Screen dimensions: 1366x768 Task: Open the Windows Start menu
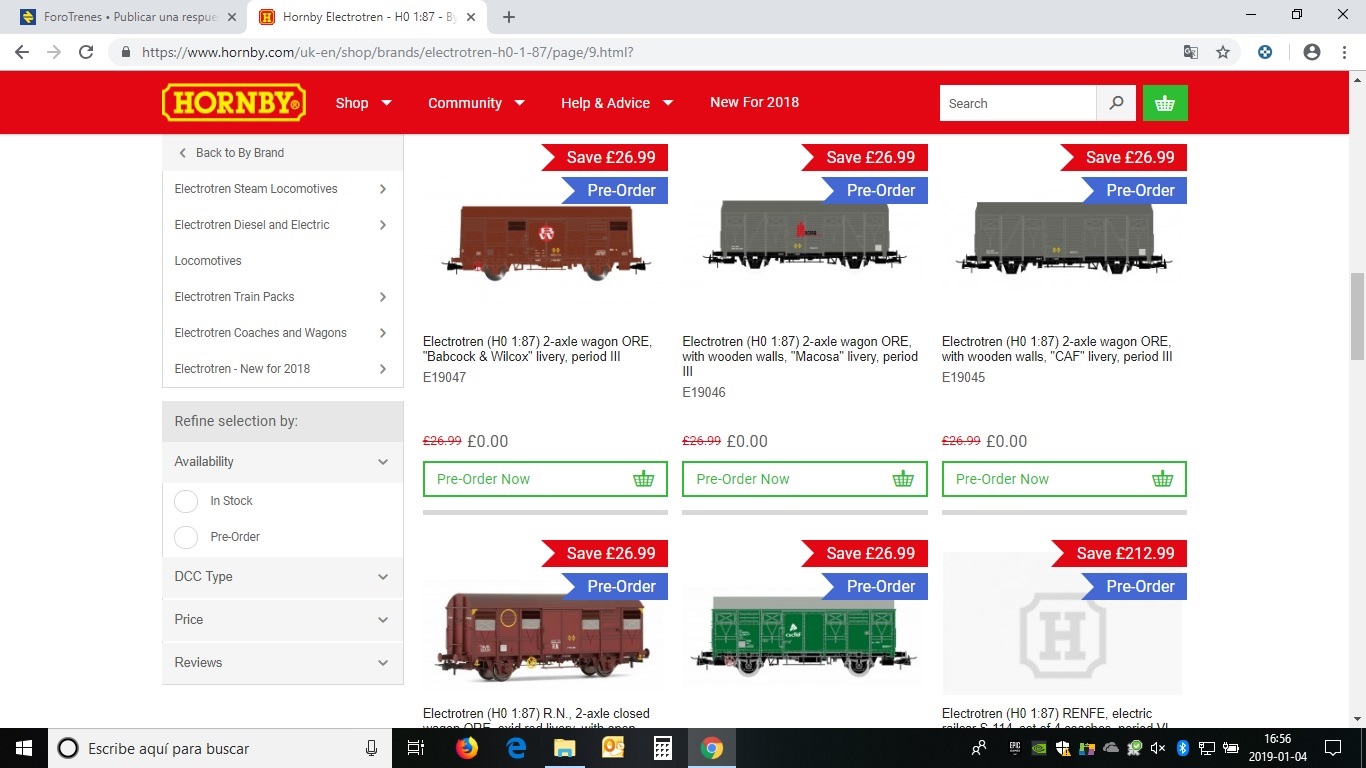(x=23, y=748)
